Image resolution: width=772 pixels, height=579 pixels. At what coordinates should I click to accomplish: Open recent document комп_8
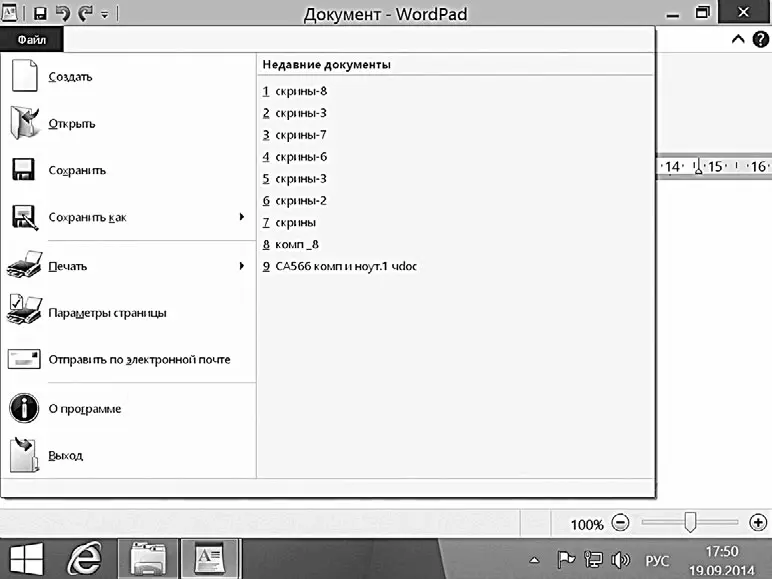(x=296, y=244)
